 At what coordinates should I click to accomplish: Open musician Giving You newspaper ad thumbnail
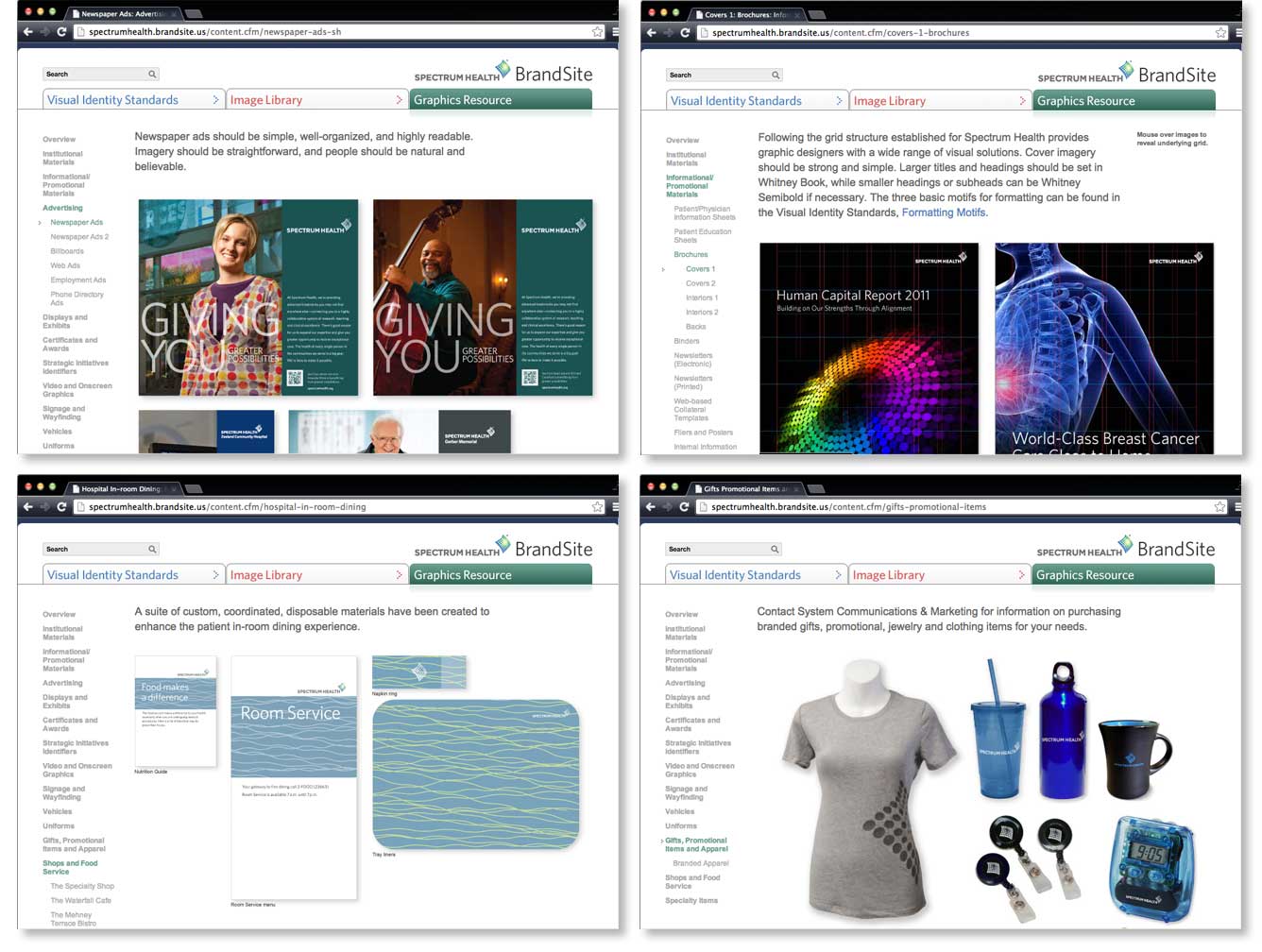[483, 297]
